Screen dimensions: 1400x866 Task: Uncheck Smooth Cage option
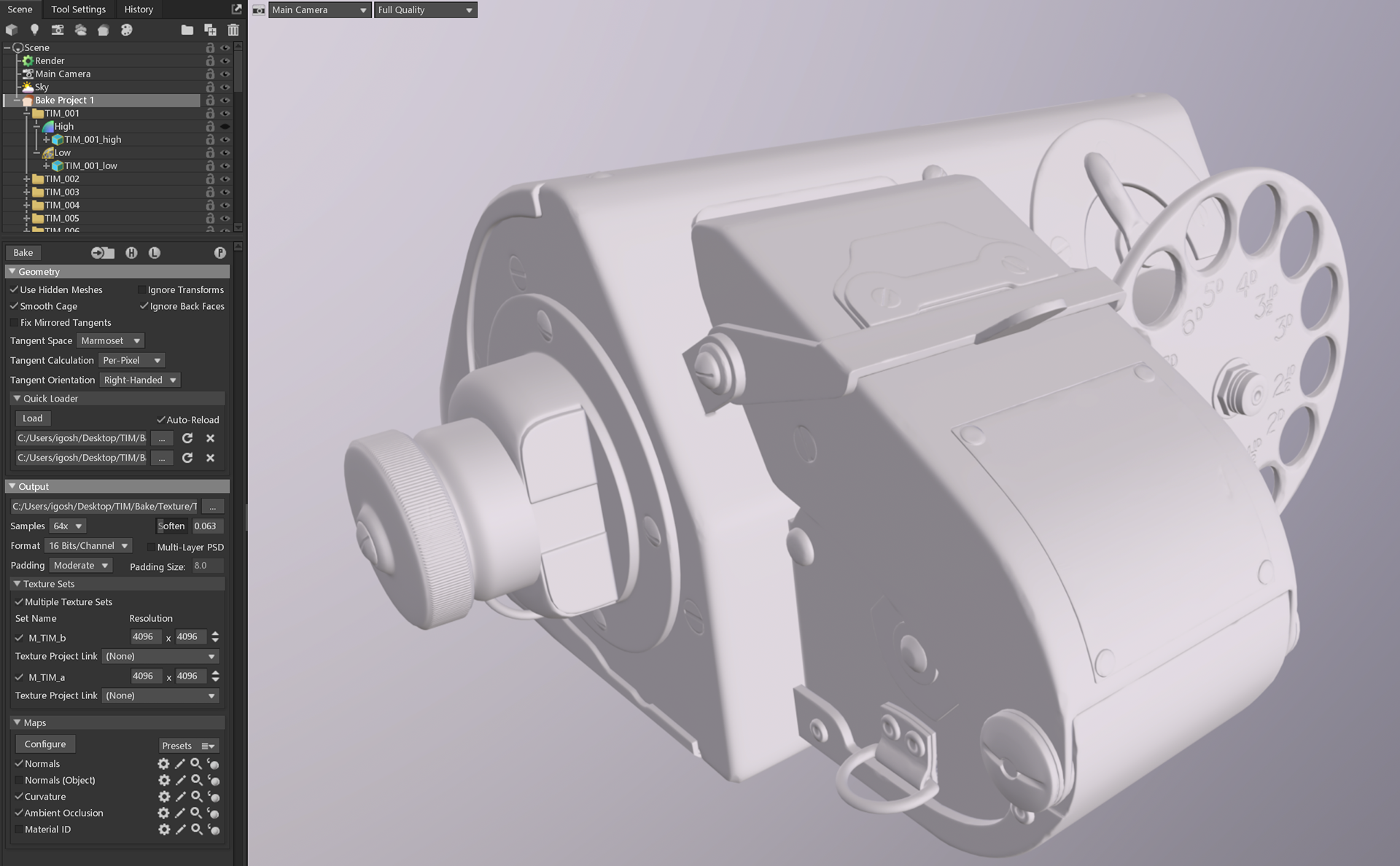pos(15,306)
